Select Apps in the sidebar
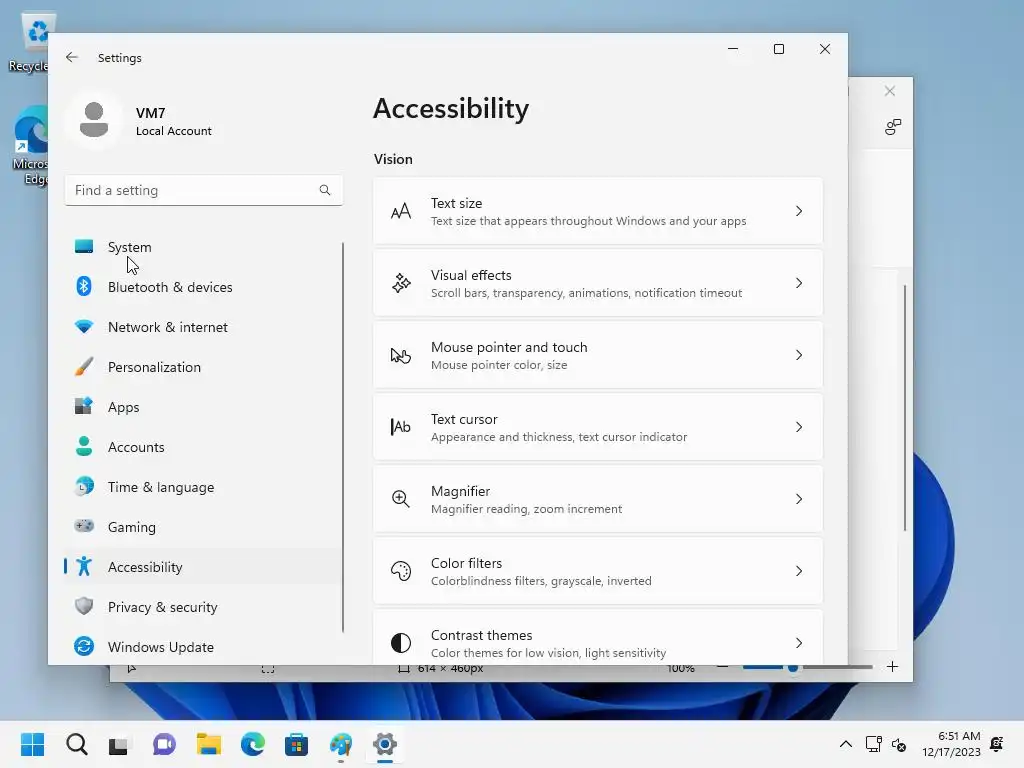 pyautogui.click(x=203, y=407)
